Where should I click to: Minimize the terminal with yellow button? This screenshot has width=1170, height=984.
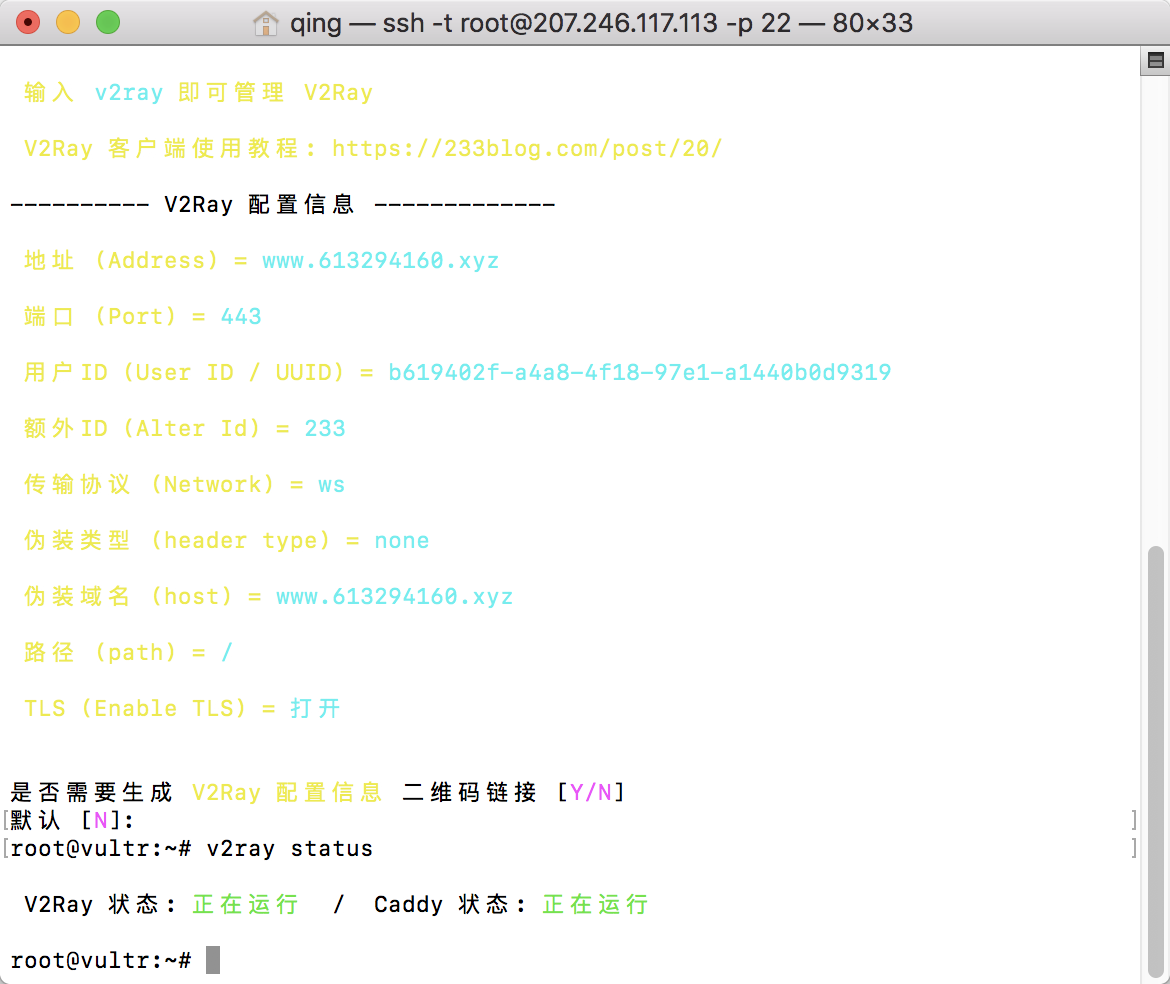point(68,22)
